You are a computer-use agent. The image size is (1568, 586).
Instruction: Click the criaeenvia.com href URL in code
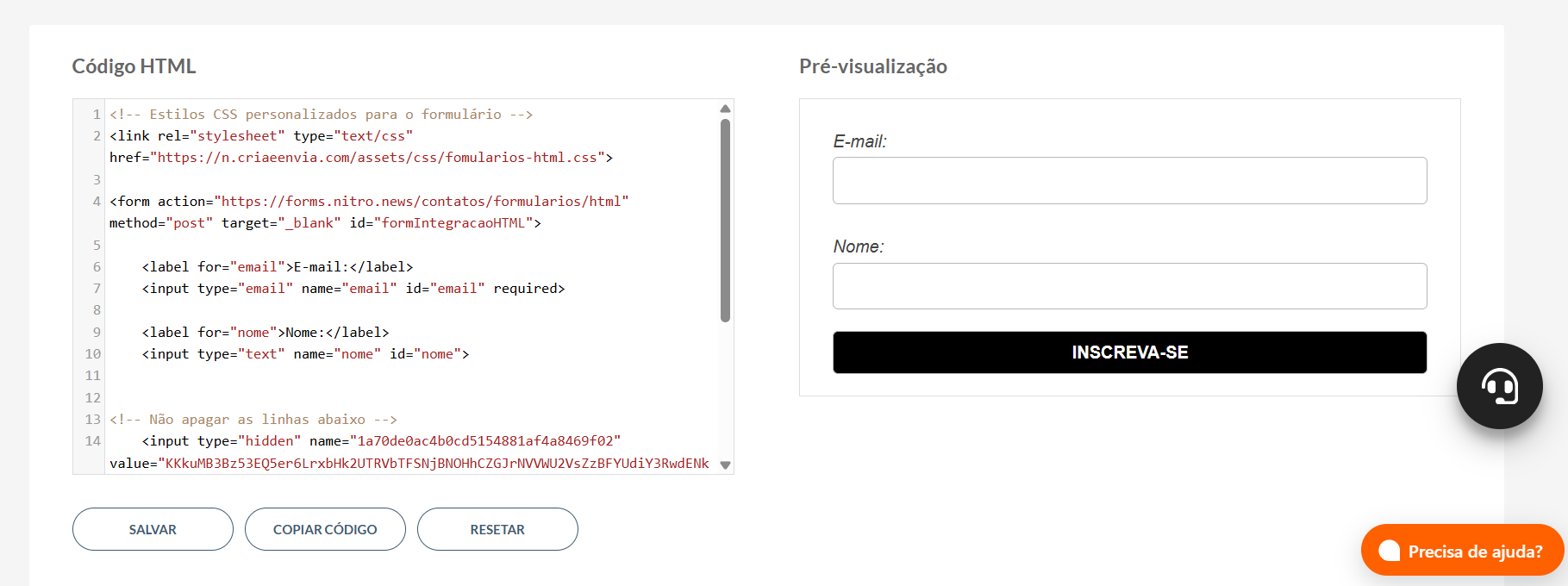pyautogui.click(x=378, y=158)
